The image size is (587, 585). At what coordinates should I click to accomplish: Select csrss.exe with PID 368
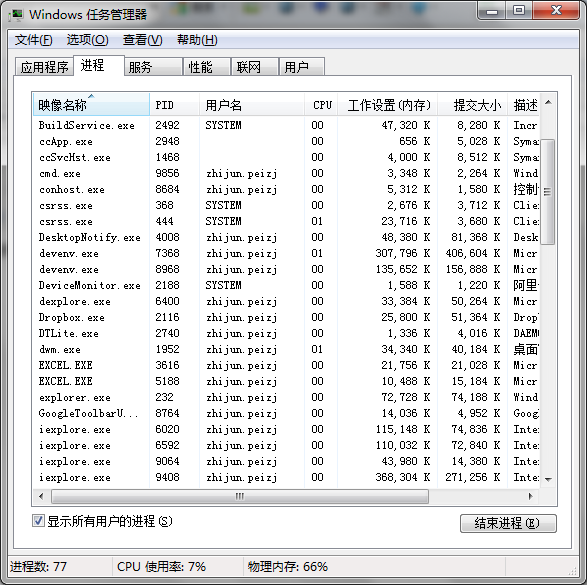pyautogui.click(x=286, y=205)
